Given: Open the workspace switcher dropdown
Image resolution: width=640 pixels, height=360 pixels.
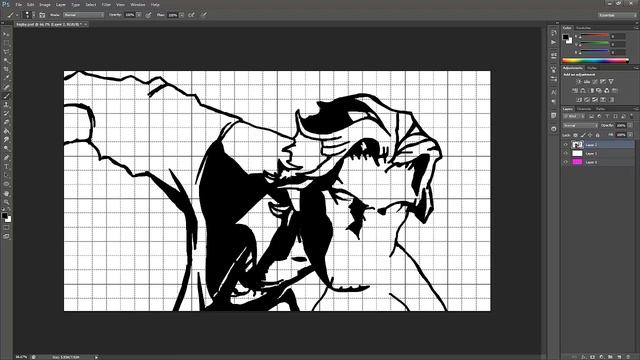Looking at the screenshot, I should 617,15.
